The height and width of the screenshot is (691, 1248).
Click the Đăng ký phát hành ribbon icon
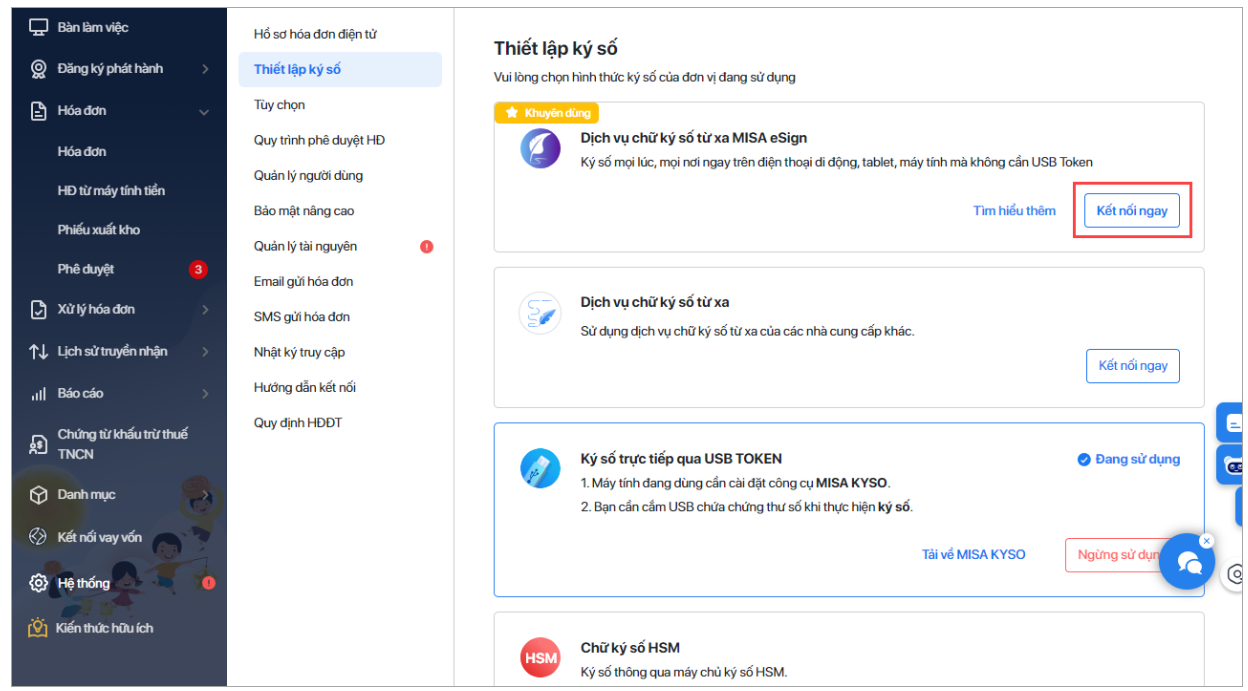(x=39, y=69)
